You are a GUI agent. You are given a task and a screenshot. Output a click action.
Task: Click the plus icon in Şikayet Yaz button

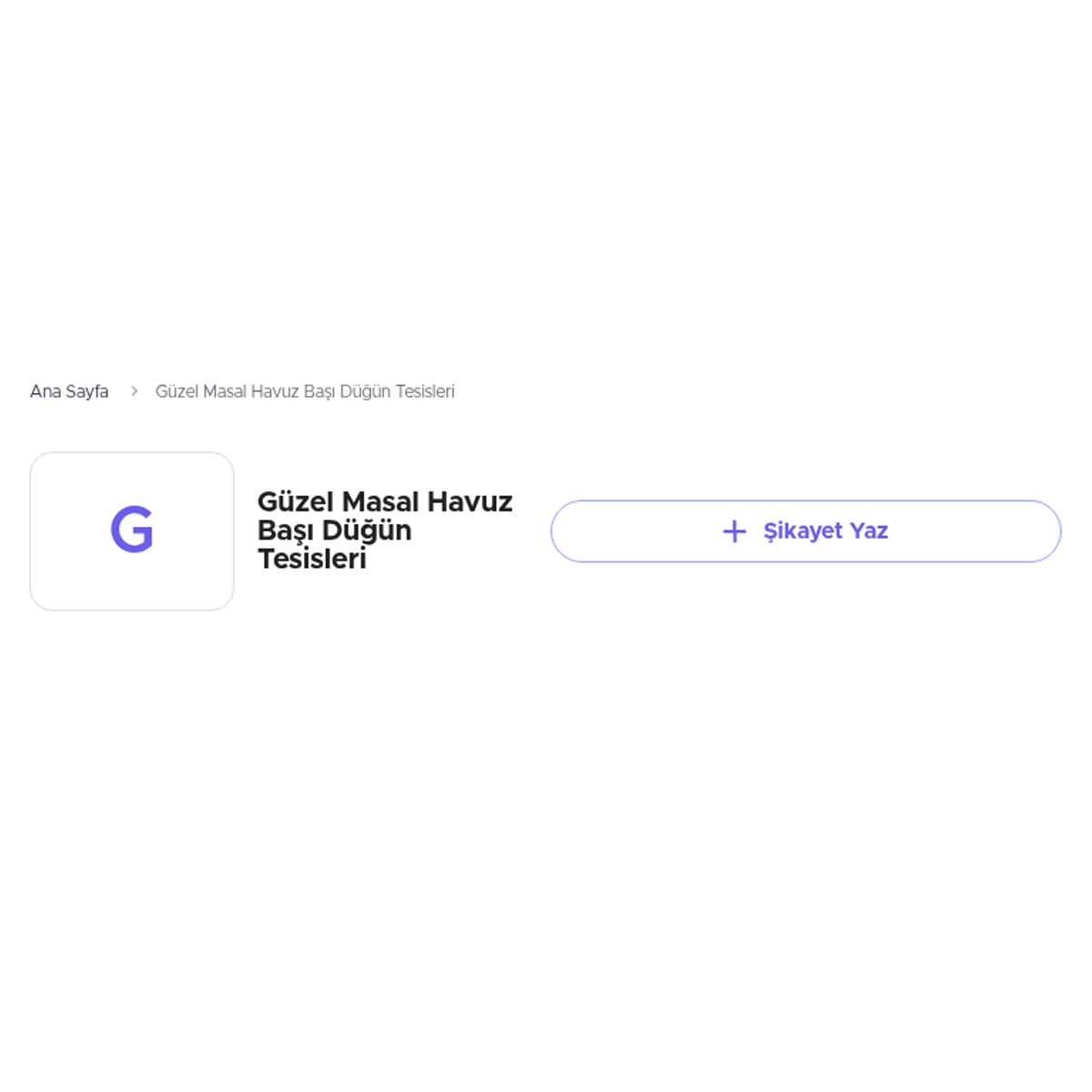click(x=734, y=531)
